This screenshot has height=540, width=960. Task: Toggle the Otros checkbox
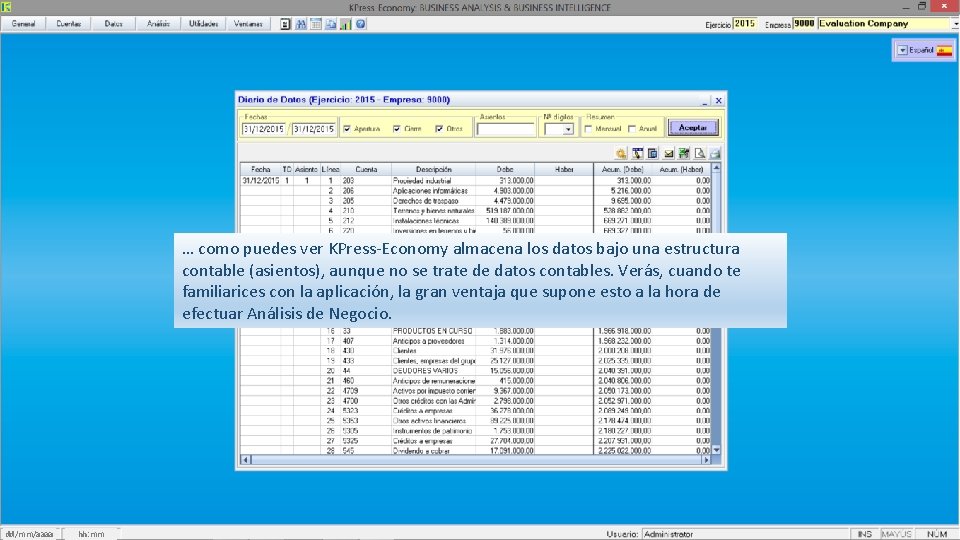pyautogui.click(x=439, y=129)
